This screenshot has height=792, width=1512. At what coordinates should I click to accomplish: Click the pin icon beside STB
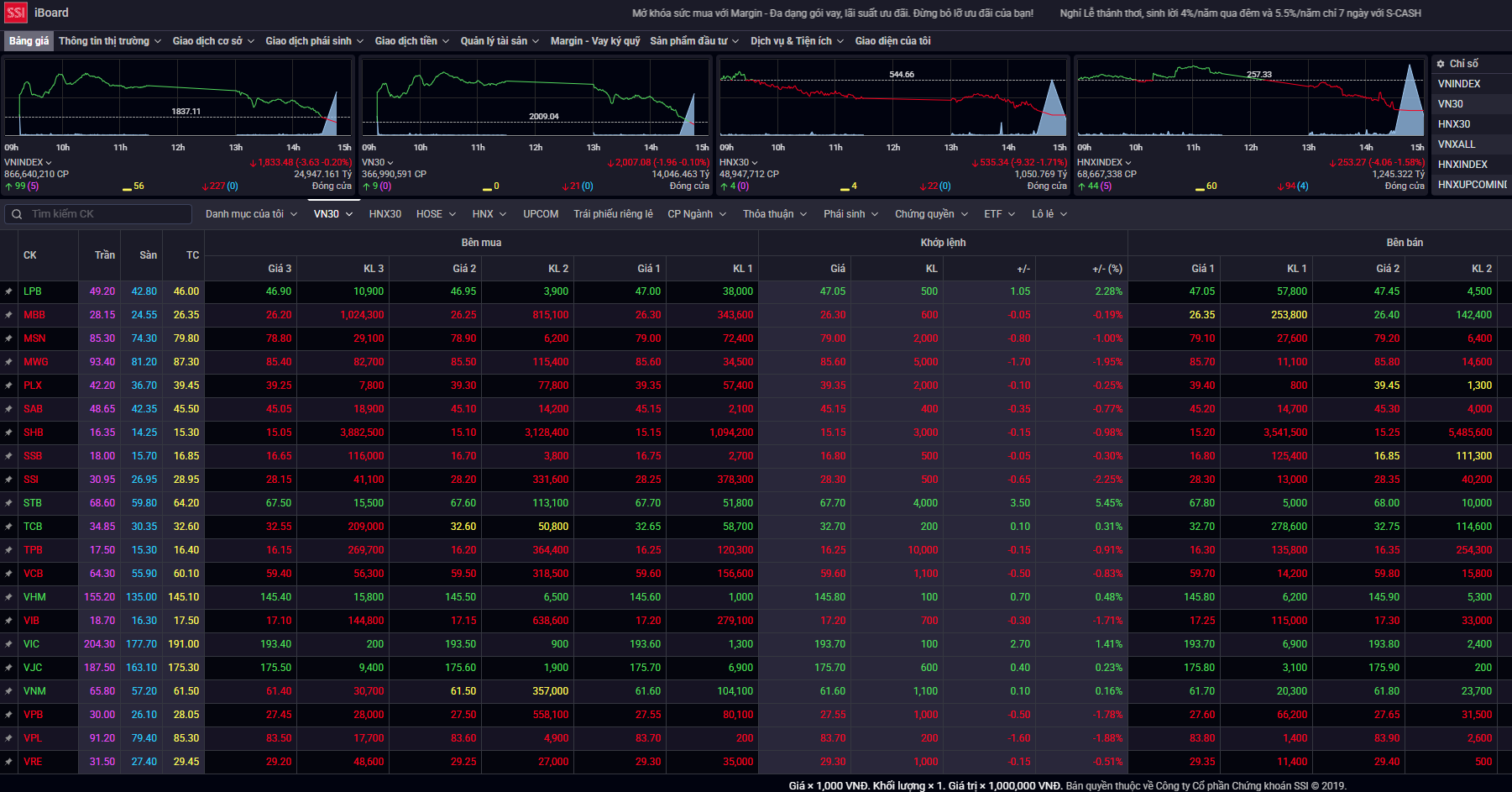(9, 503)
